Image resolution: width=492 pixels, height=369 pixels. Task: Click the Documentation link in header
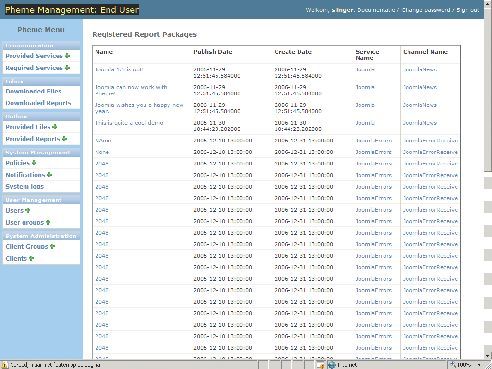click(376, 10)
